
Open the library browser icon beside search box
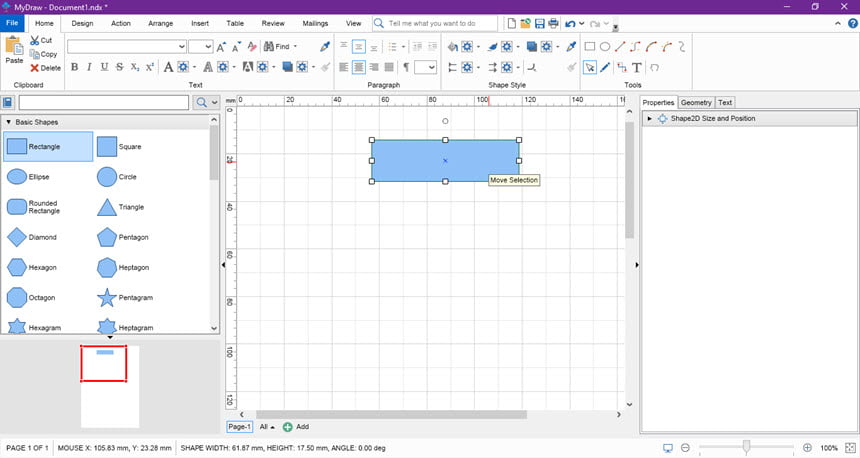[8, 103]
